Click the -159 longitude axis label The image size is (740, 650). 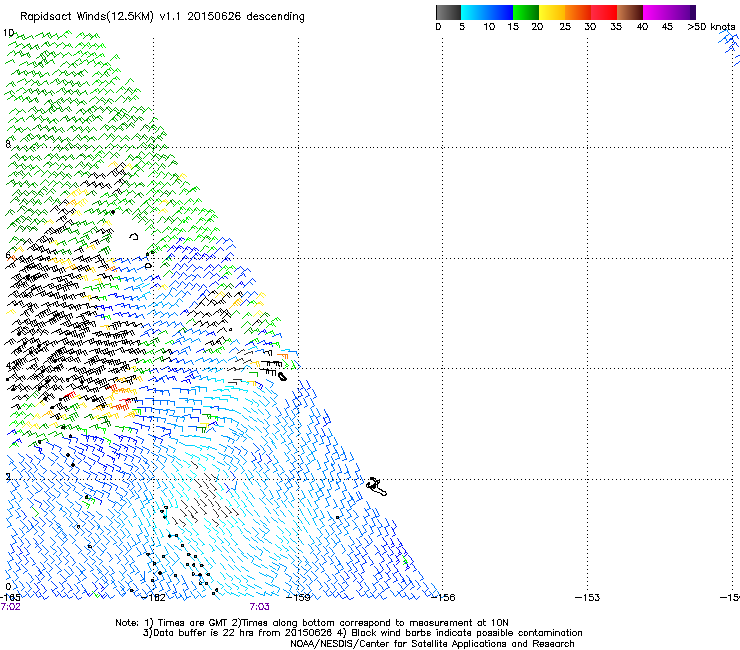pyautogui.click(x=299, y=598)
